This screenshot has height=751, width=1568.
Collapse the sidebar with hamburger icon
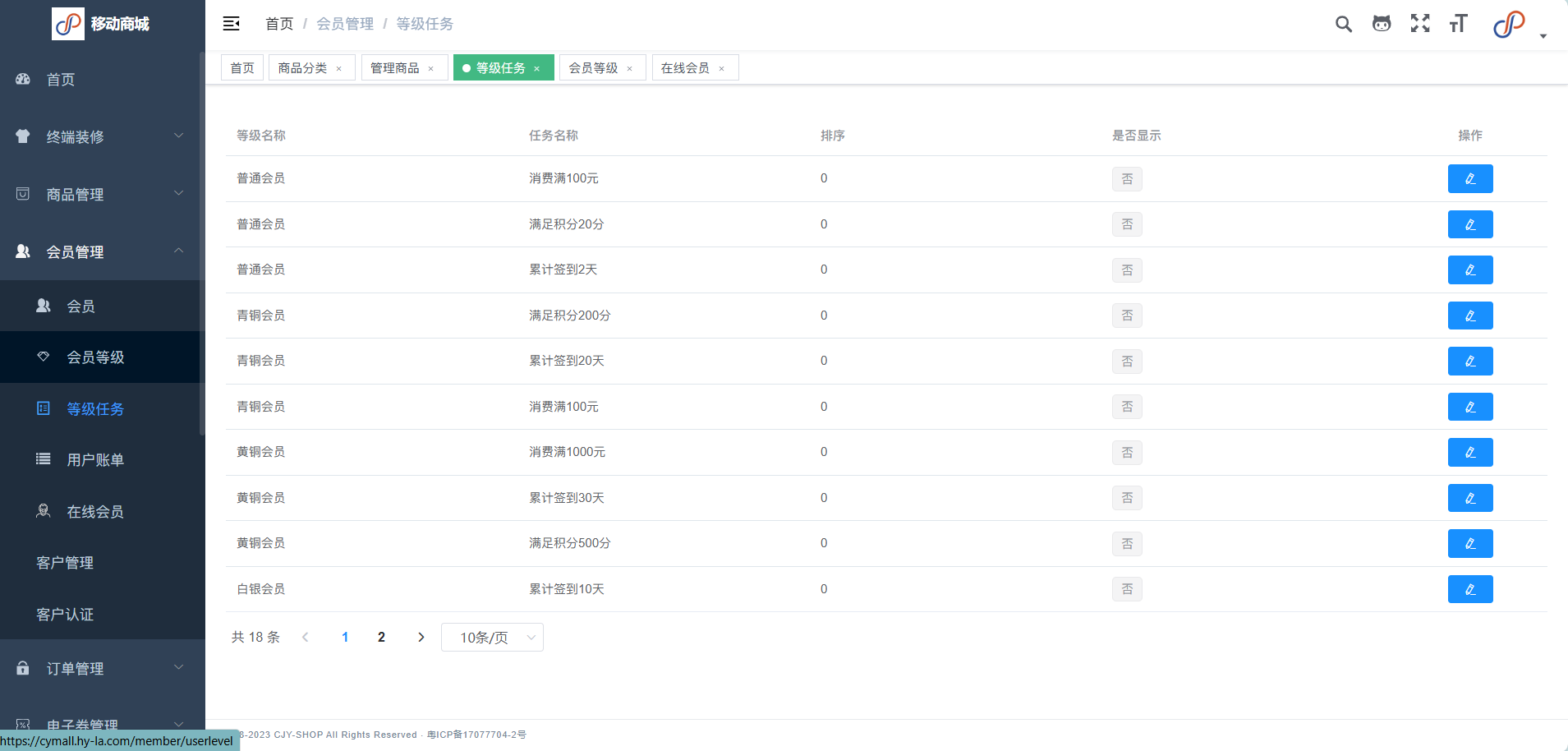pos(232,24)
